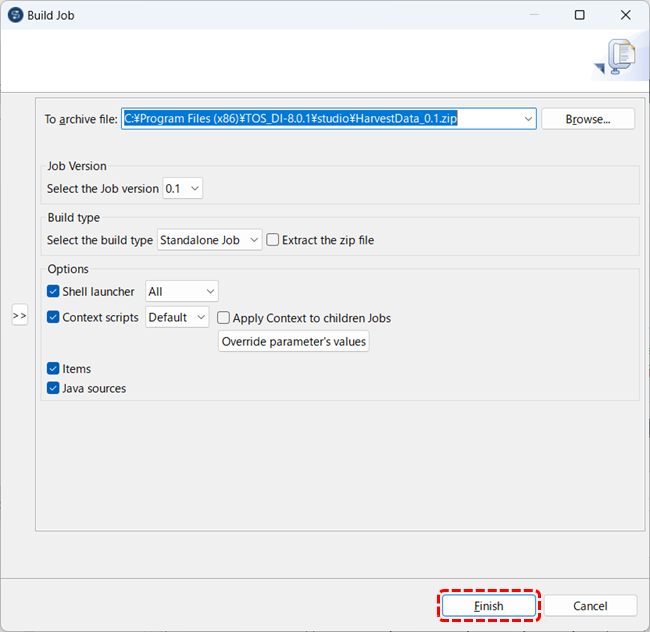Viewport: 650px width, 632px height.
Task: Click the Browse... button
Action: tap(588, 119)
